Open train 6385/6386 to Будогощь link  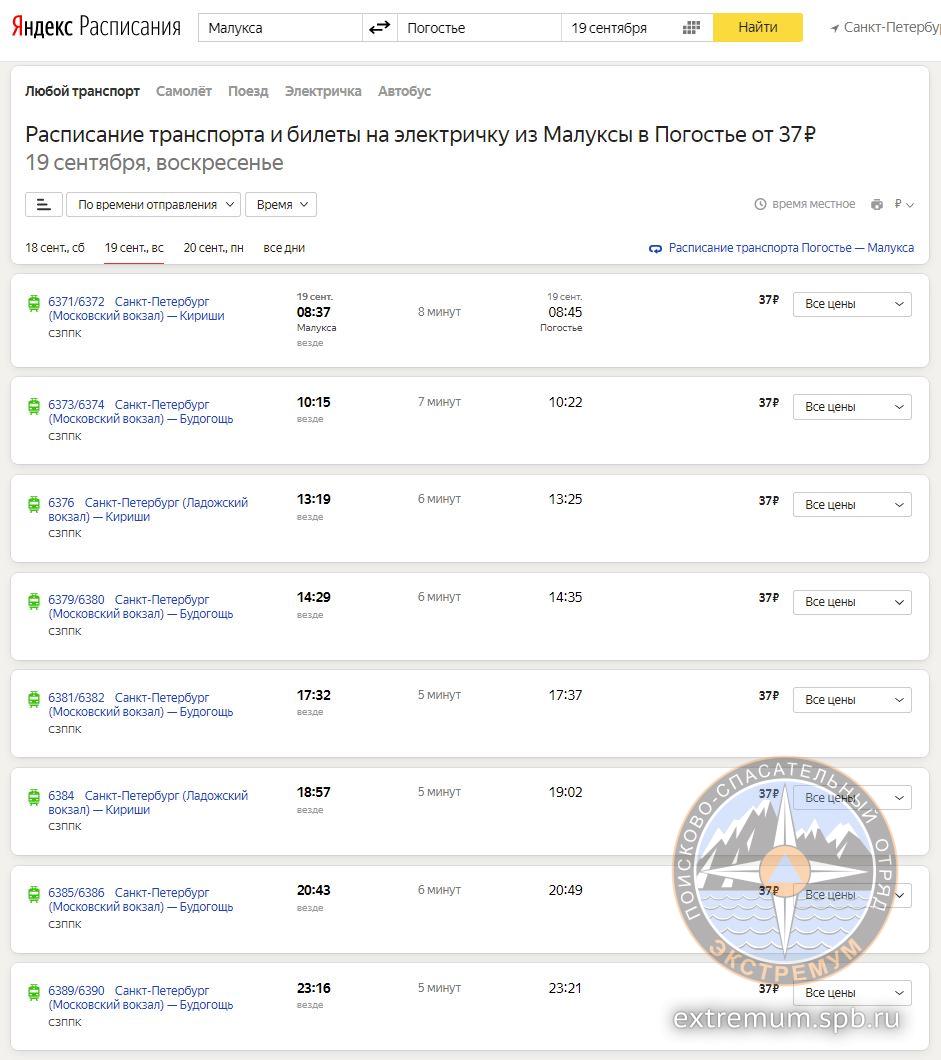(141, 900)
